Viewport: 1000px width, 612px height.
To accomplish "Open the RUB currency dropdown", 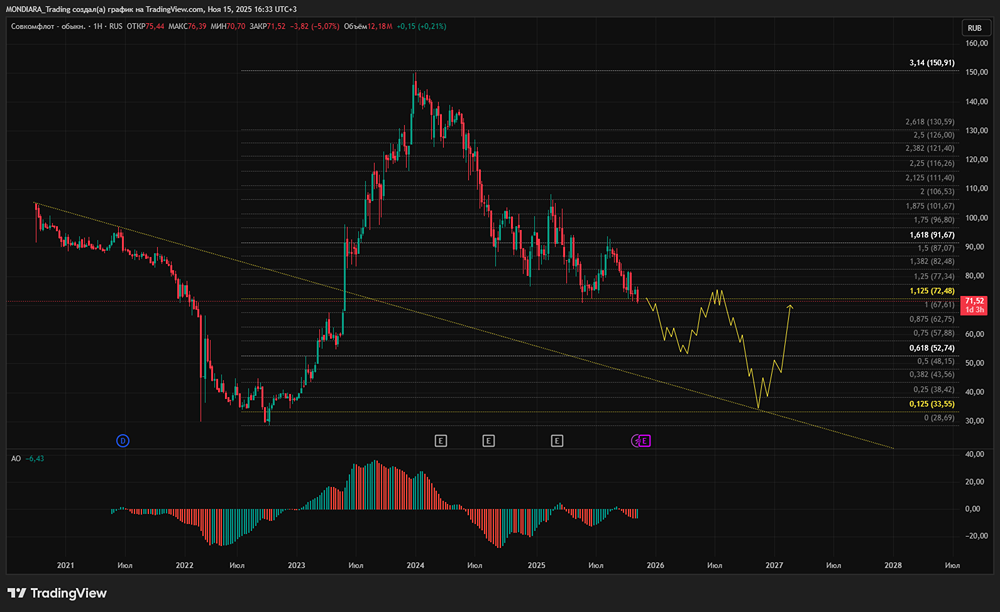I will pyautogui.click(x=973, y=28).
